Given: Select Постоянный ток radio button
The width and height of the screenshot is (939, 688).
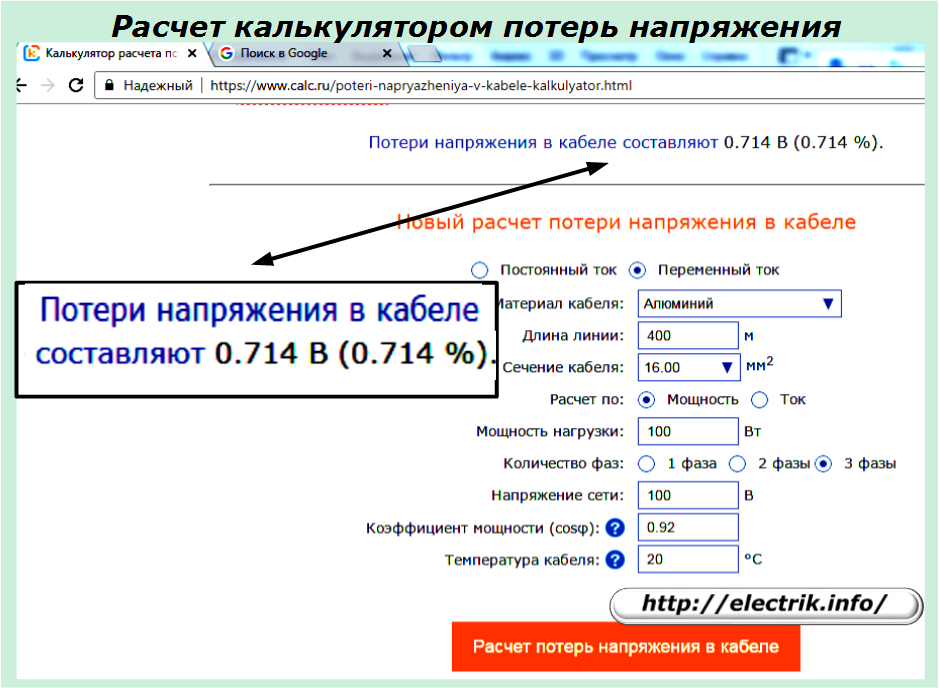Looking at the screenshot, I should click(x=479, y=270).
